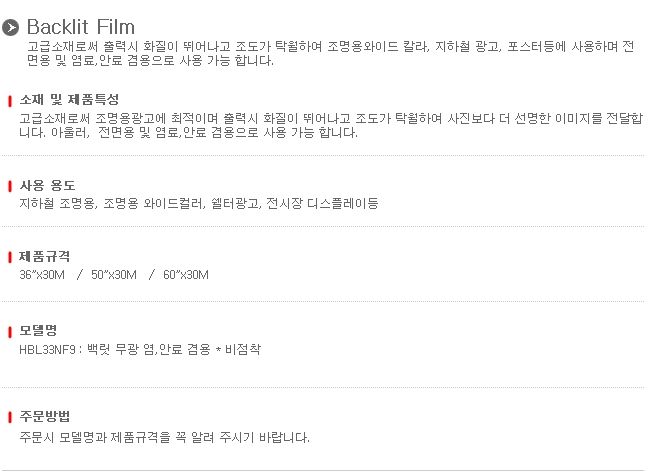Click the Backlit Film heading
The width and height of the screenshot is (651, 476).
[81, 27]
